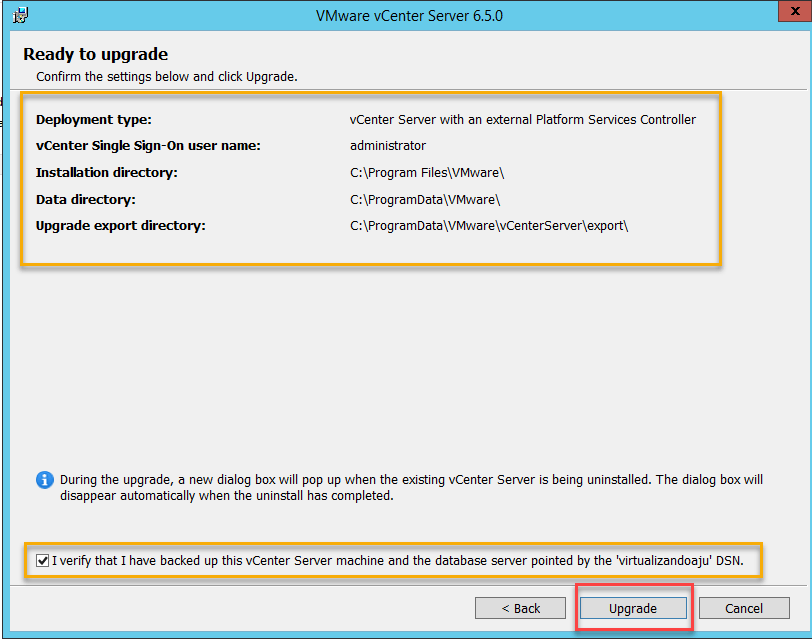The width and height of the screenshot is (812, 639).
Task: Click the vCenterServer export path value
Action: (489, 226)
